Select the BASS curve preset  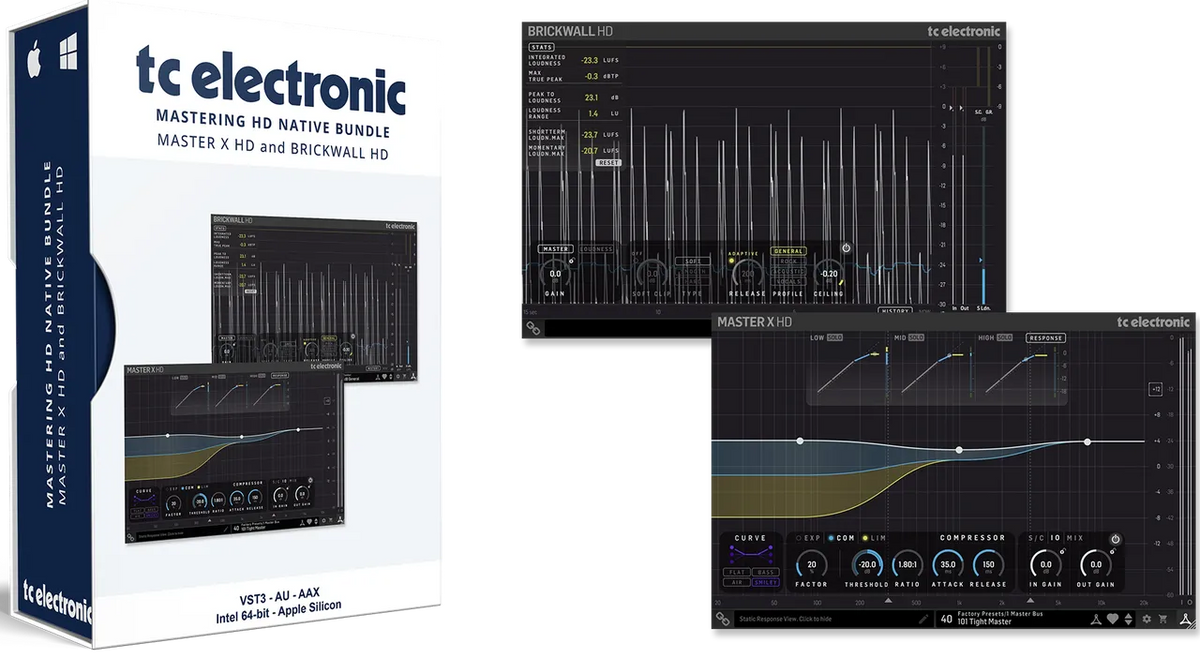tap(765, 572)
